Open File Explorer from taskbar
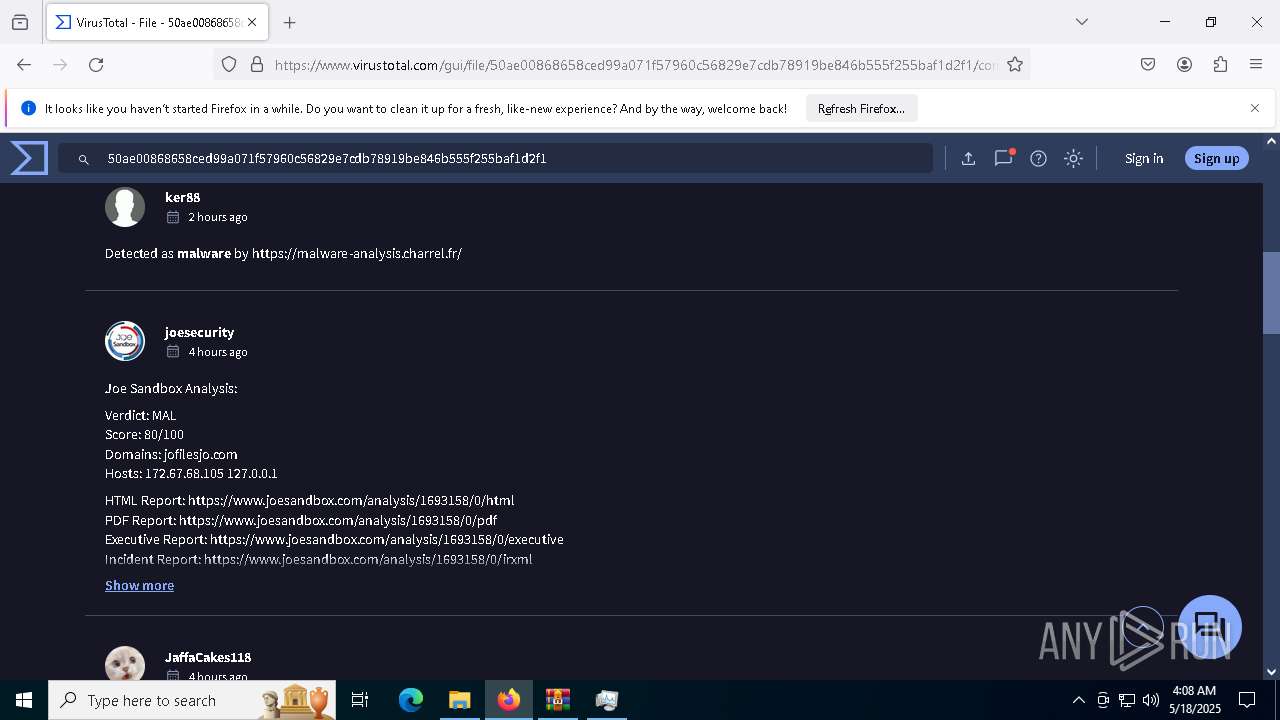This screenshot has height=720, width=1280. click(459, 700)
